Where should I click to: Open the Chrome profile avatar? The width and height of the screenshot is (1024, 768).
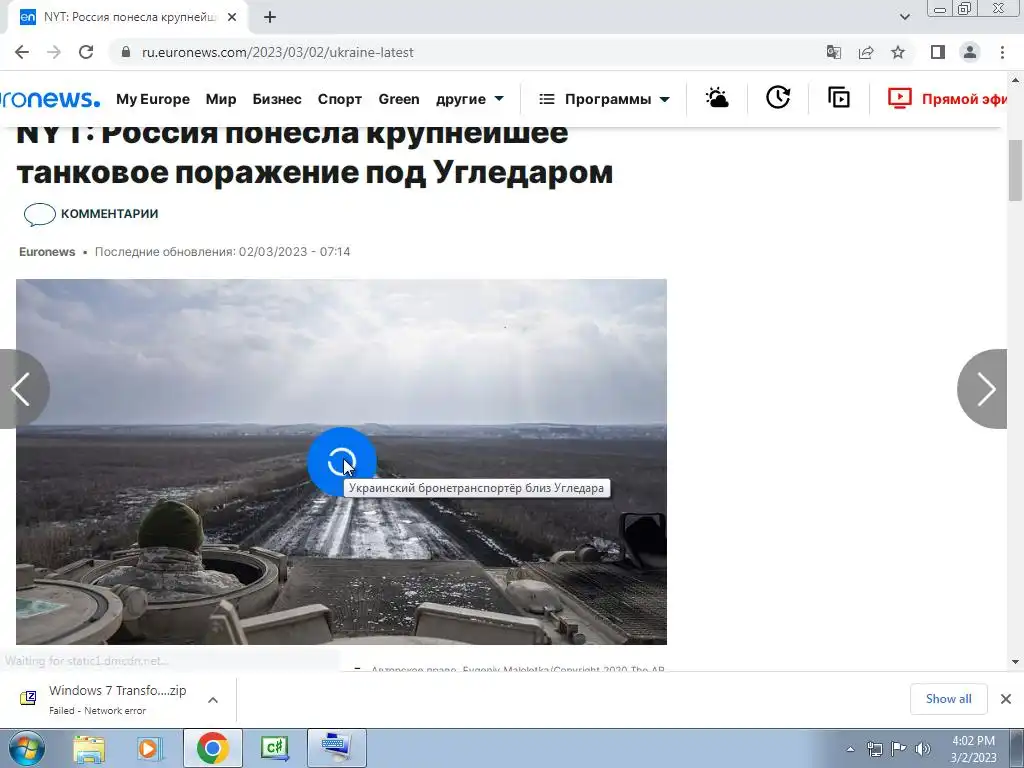tap(970, 52)
